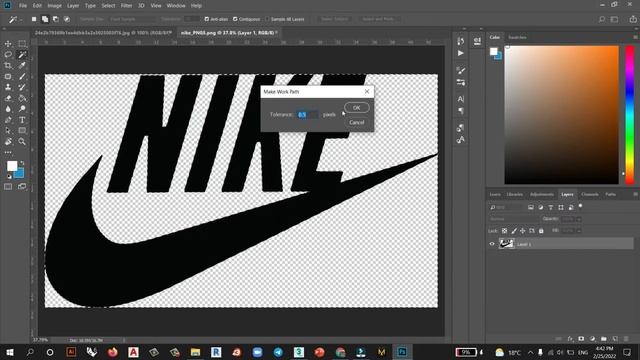Open the Layers panel options menu

[x=636, y=194]
